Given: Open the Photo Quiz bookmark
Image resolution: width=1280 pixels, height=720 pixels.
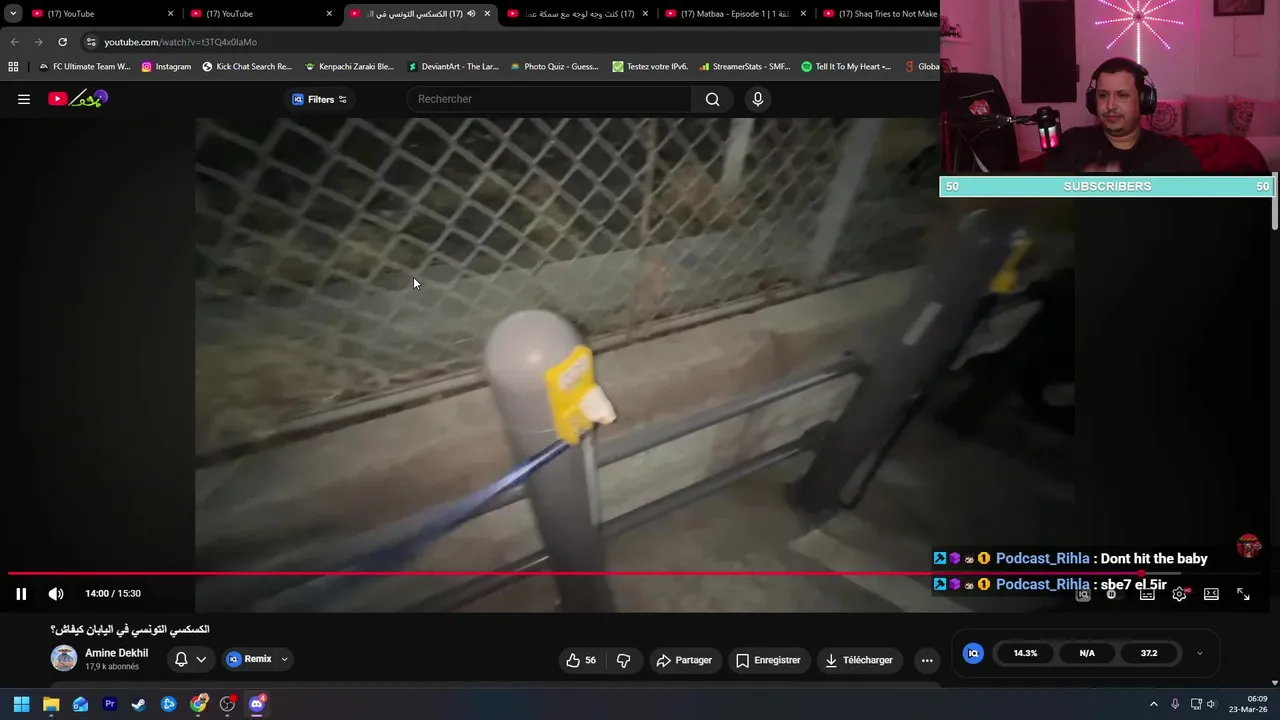Looking at the screenshot, I should pyautogui.click(x=554, y=67).
